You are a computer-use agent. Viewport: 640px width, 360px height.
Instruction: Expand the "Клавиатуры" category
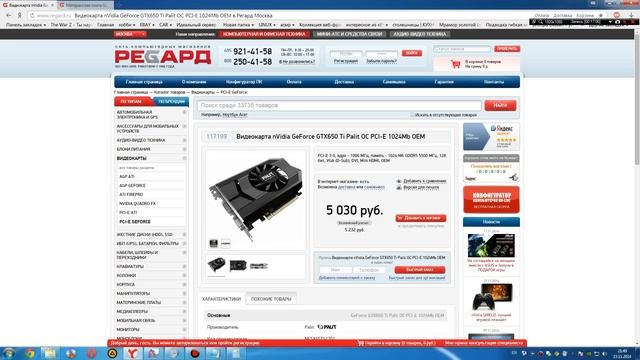coord(184,267)
